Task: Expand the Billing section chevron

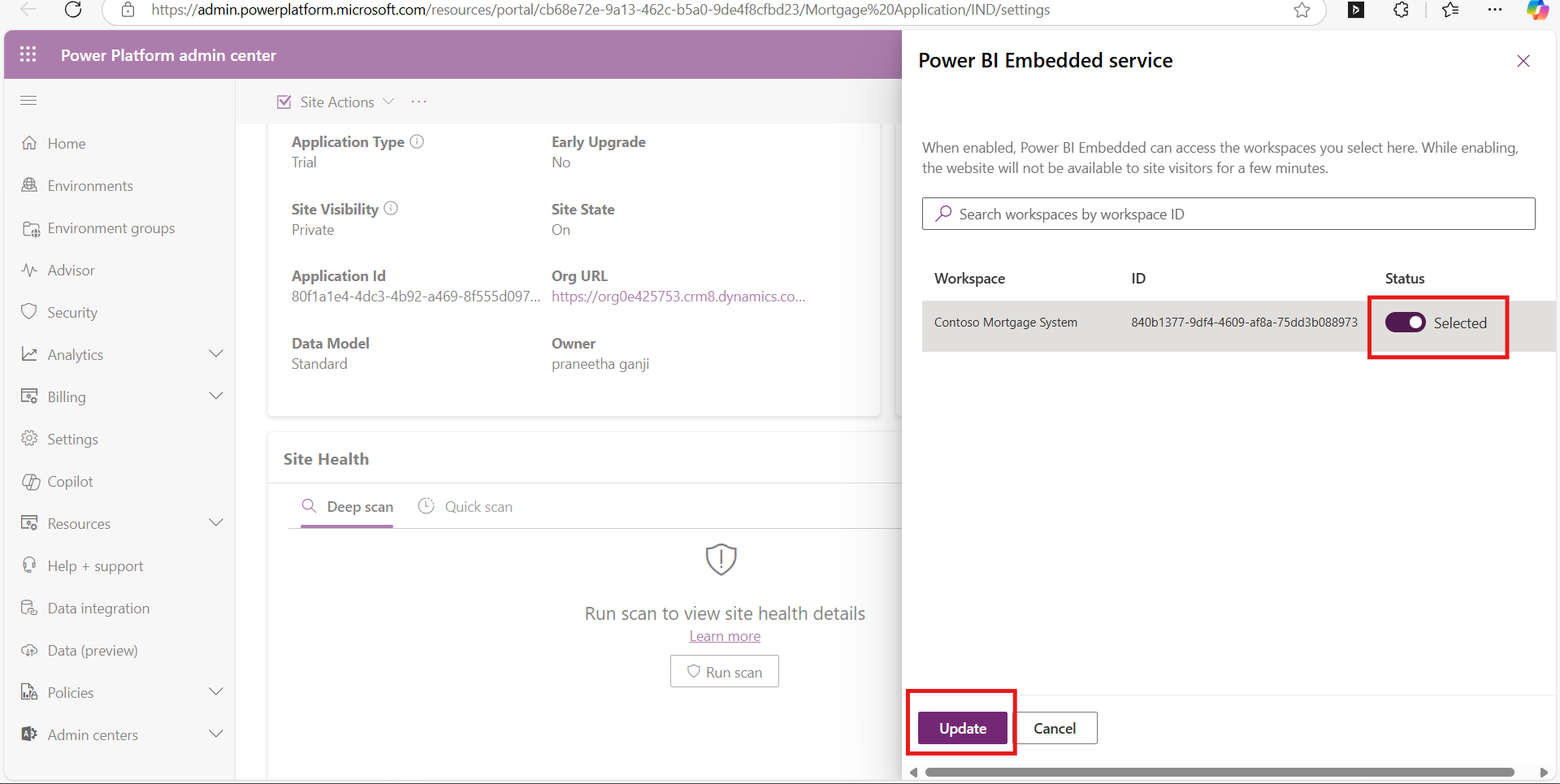Action: click(x=216, y=396)
